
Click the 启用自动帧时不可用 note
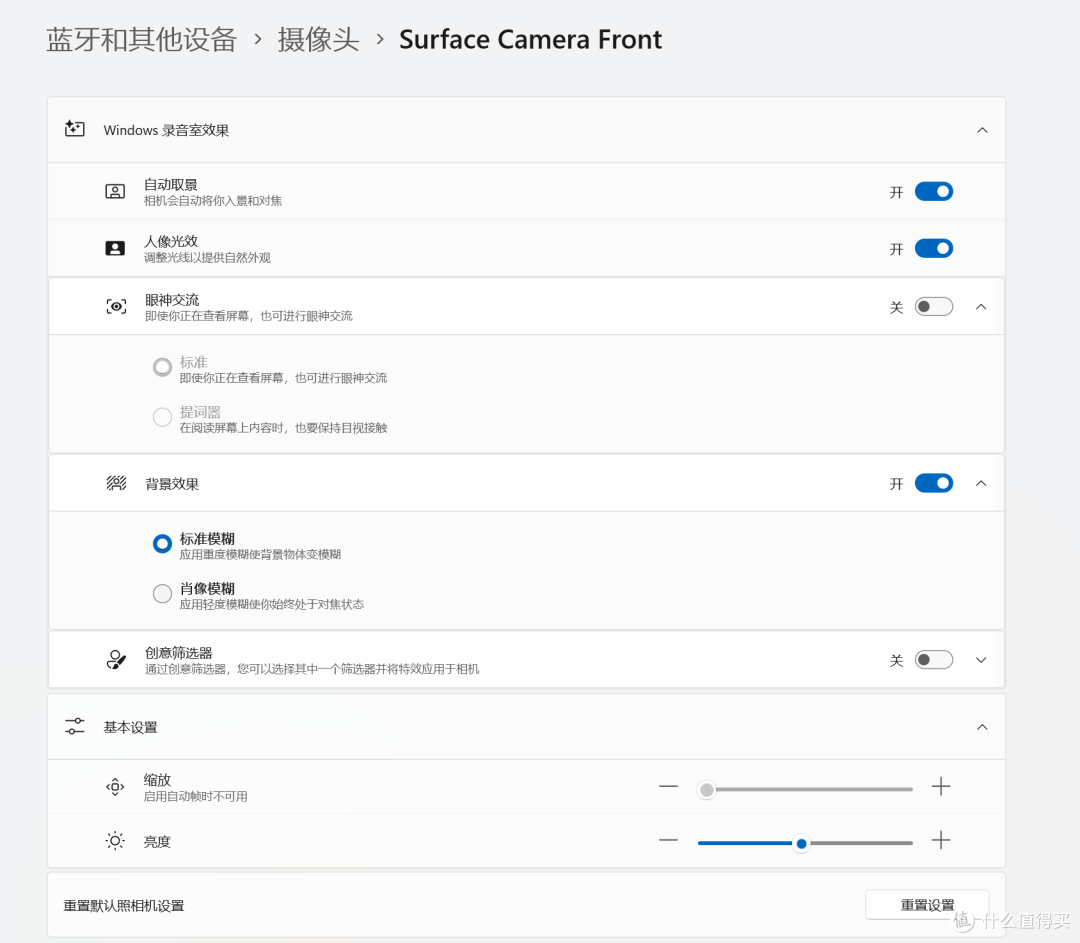(196, 796)
